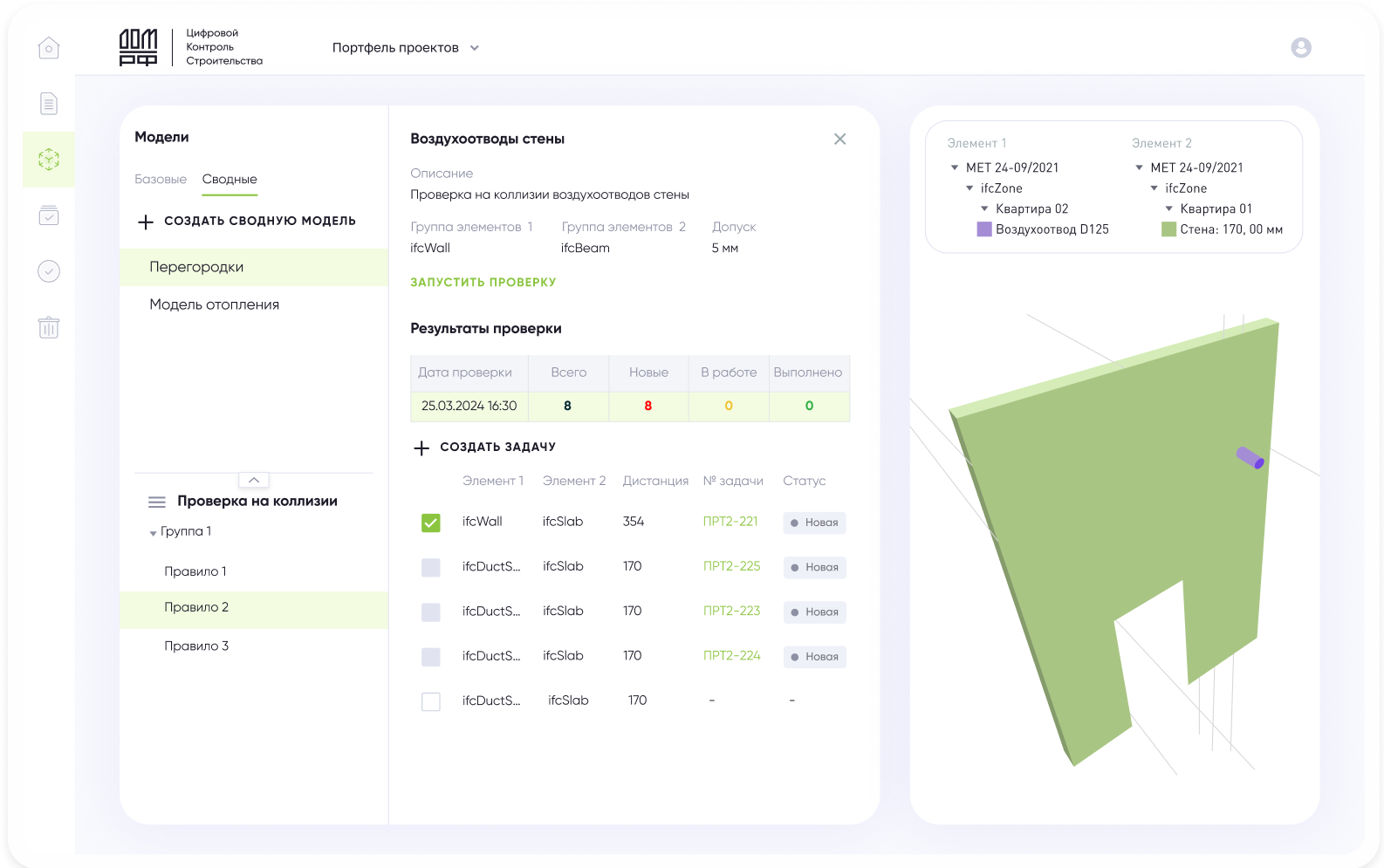This screenshot has height=868, width=1384.
Task: Click the hamburger icon beside Проверка на коллизии
Action: (x=157, y=502)
